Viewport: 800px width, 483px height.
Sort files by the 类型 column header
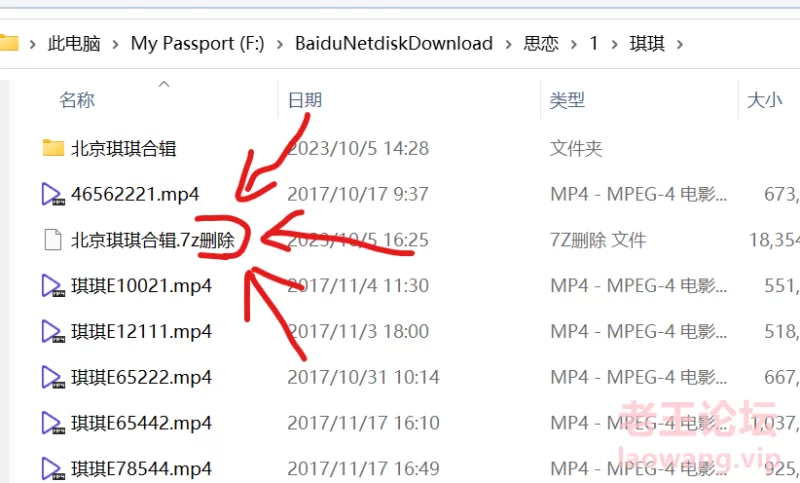click(567, 100)
